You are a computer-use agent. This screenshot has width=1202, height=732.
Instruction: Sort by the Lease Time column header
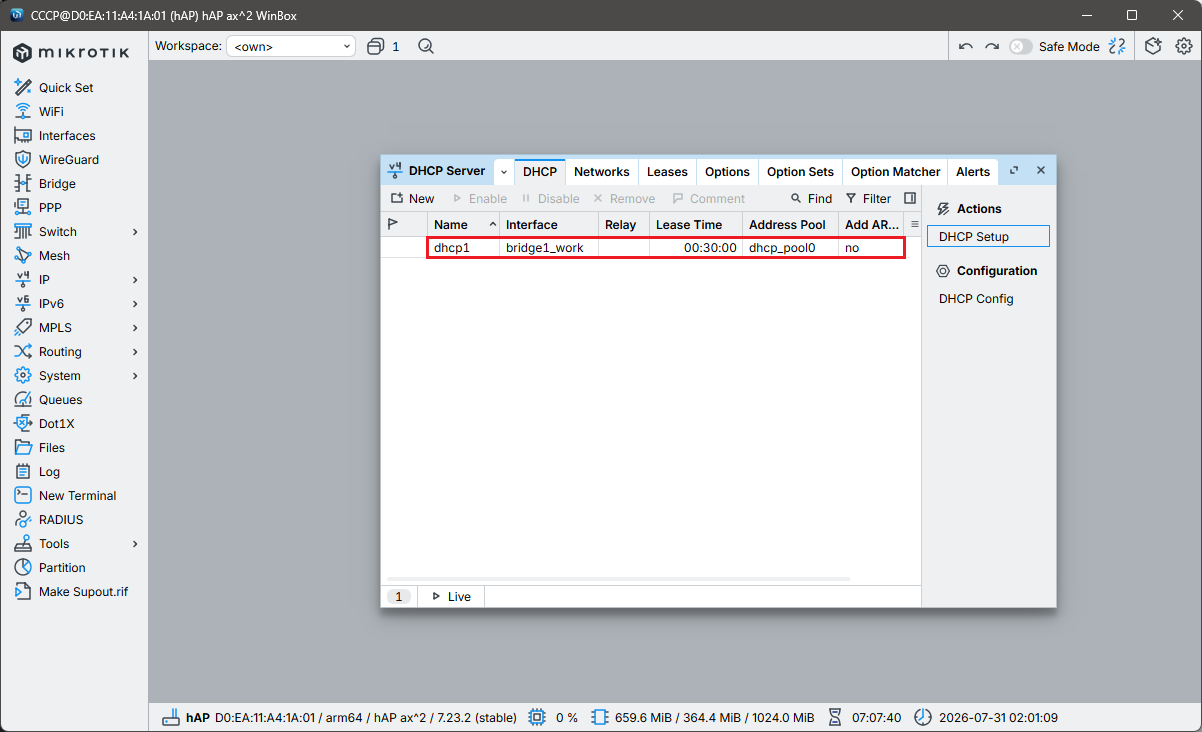pos(696,224)
